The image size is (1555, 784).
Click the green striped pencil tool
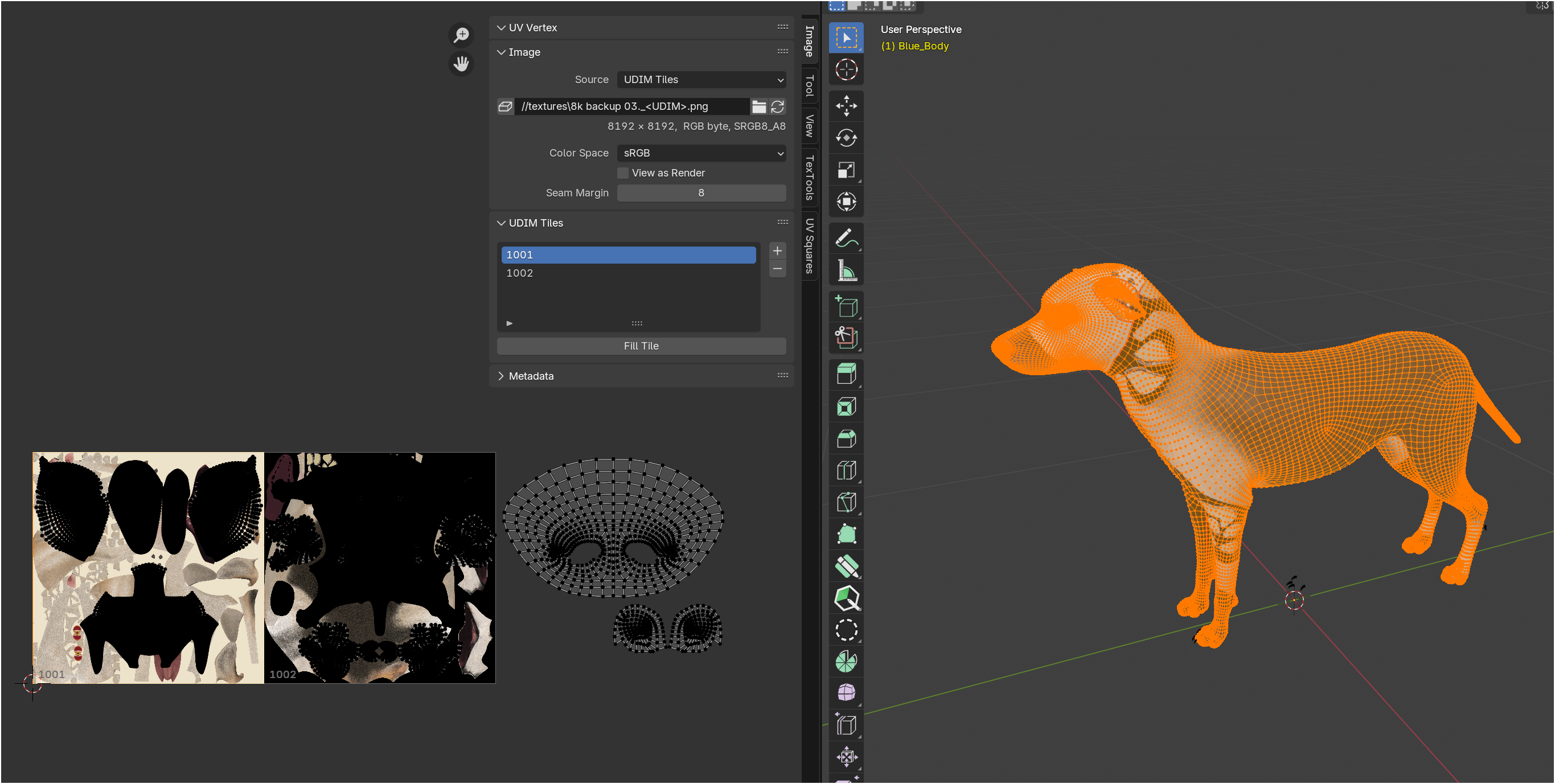tap(846, 566)
